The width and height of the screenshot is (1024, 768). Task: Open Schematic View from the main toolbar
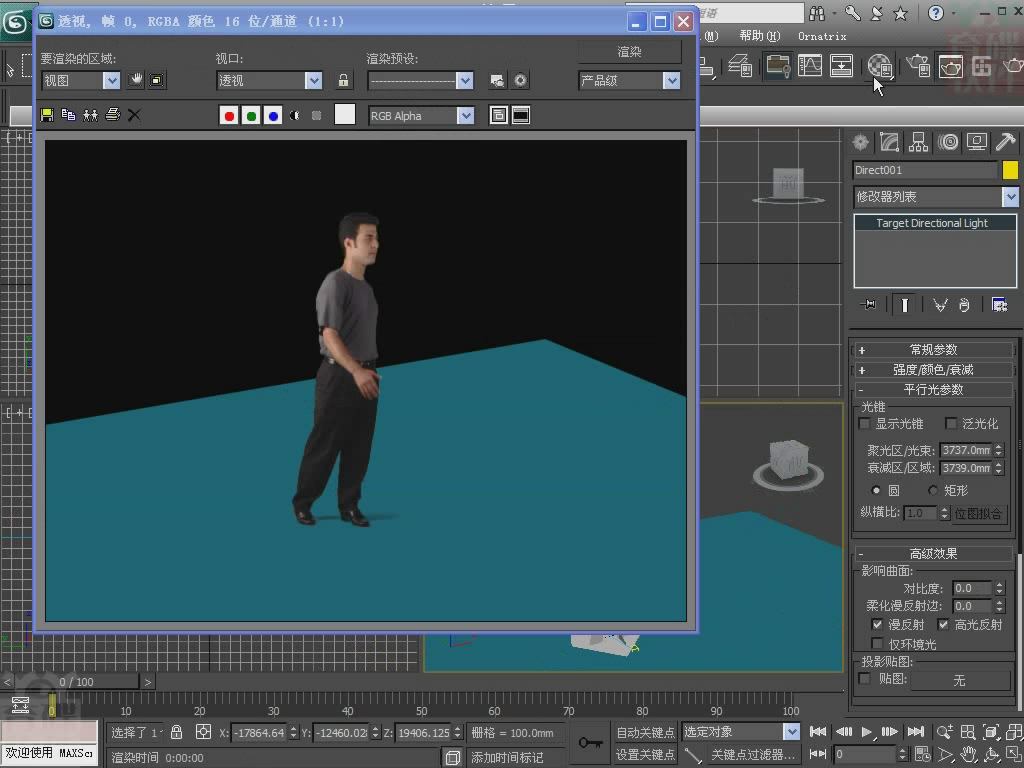point(841,65)
